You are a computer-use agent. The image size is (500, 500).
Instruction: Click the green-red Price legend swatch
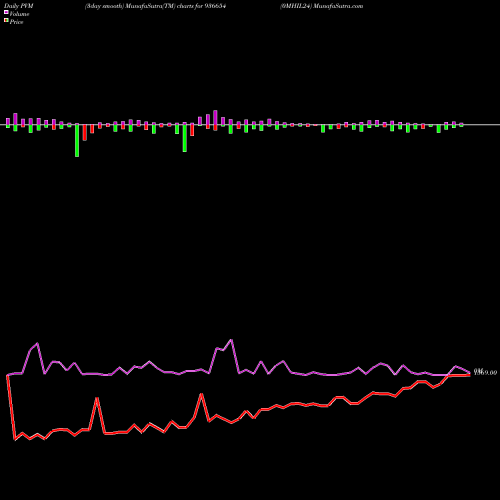click(6, 21)
